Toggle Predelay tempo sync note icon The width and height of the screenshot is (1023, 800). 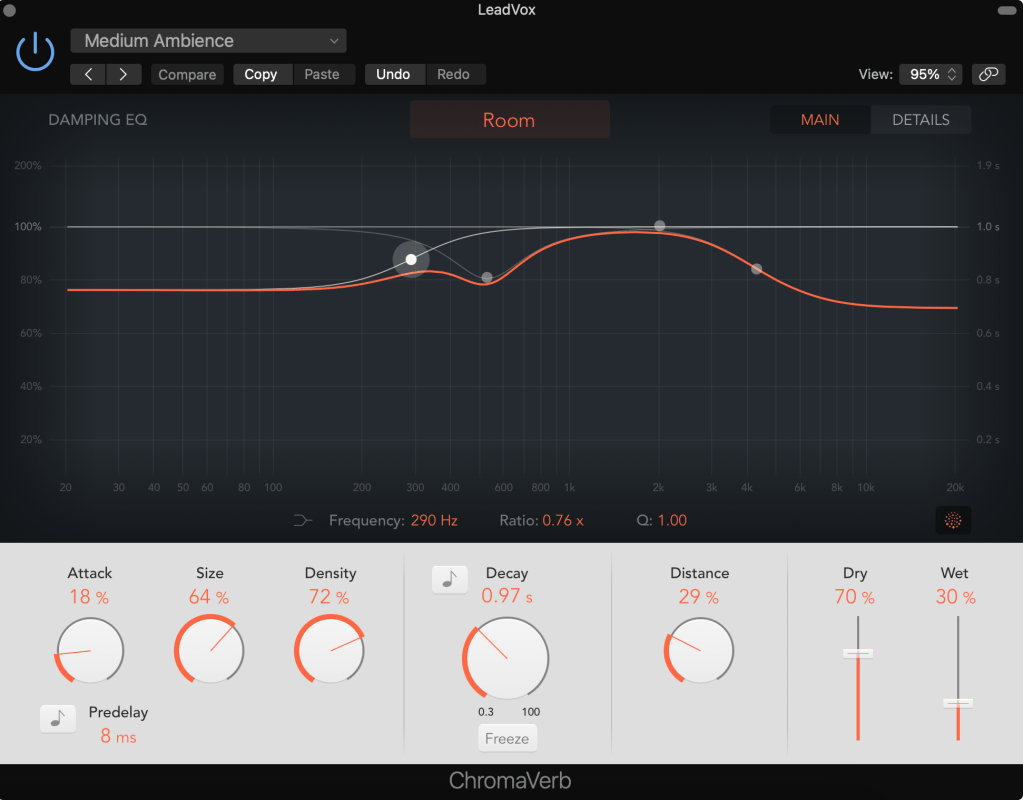click(57, 718)
